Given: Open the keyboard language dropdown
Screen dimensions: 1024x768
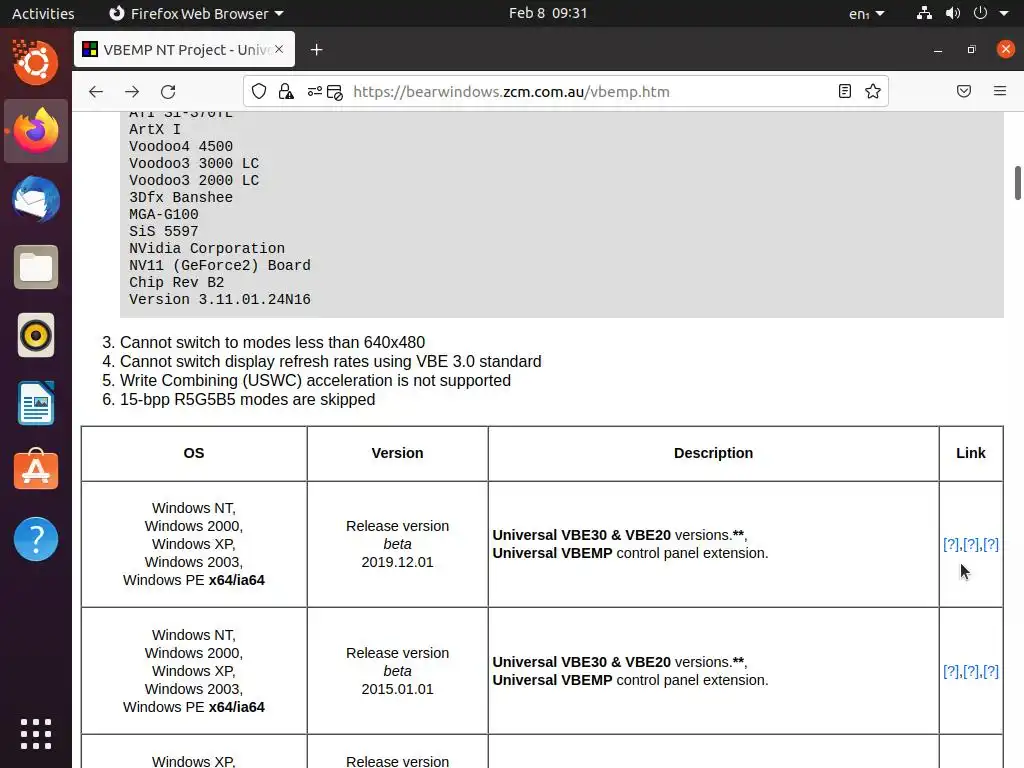Looking at the screenshot, I should point(867,13).
